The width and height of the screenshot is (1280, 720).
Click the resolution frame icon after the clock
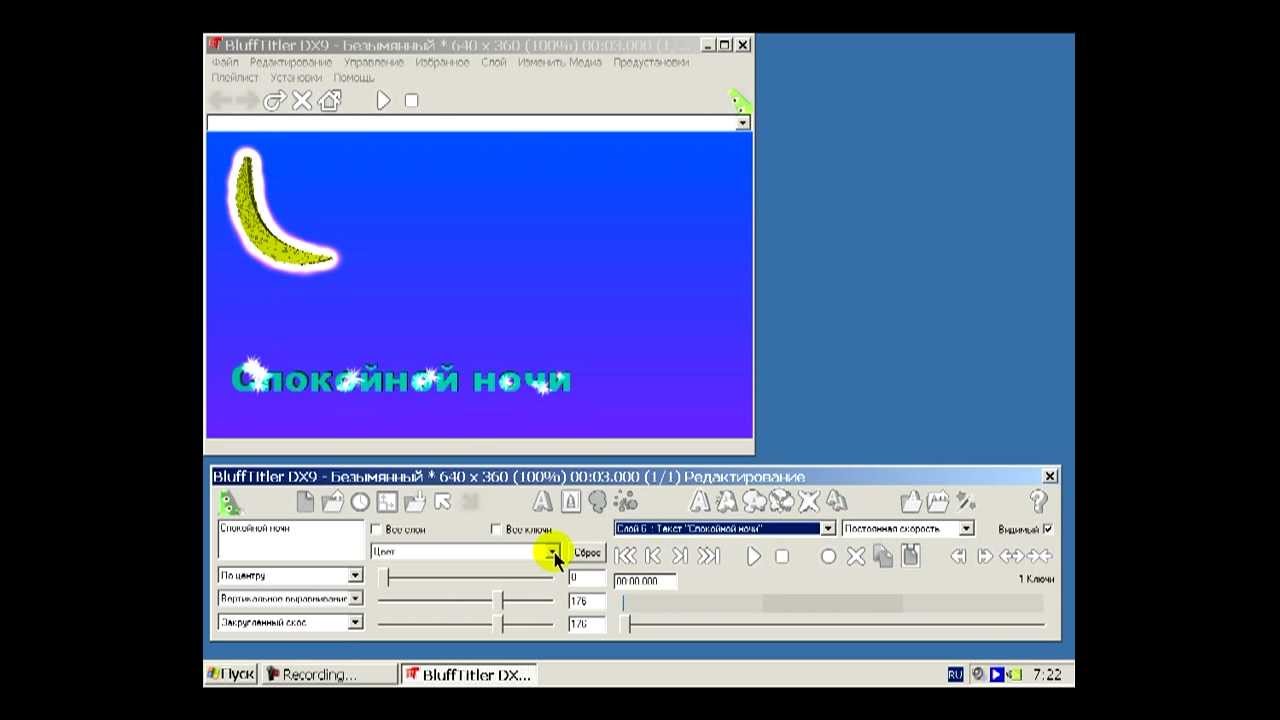point(387,502)
